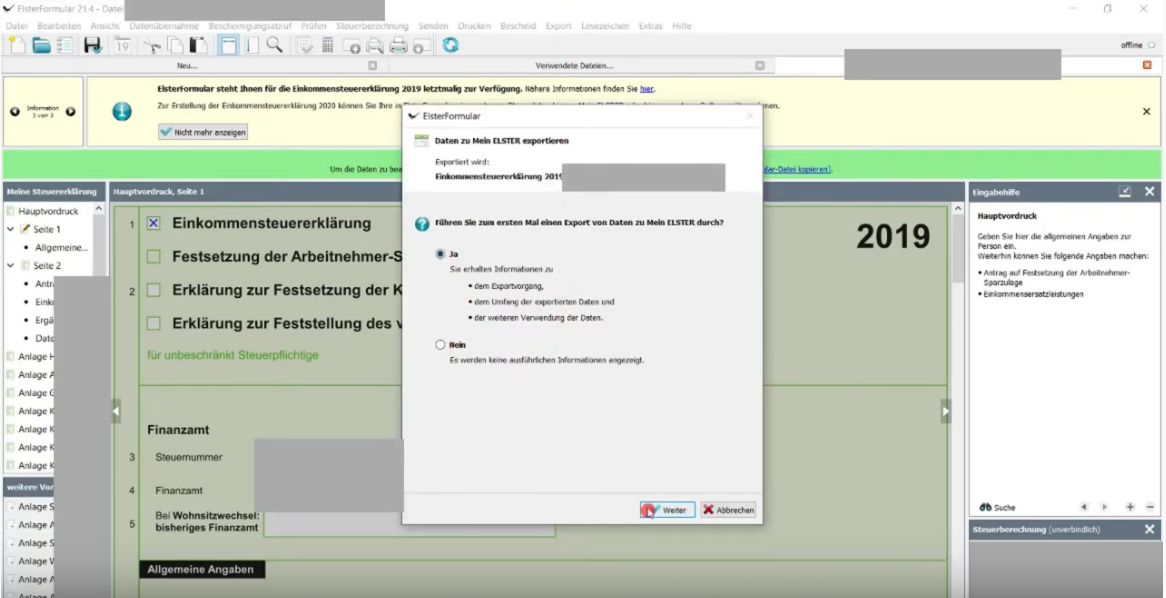Select Hauptvordruck in the tree

pyautogui.click(x=48, y=211)
